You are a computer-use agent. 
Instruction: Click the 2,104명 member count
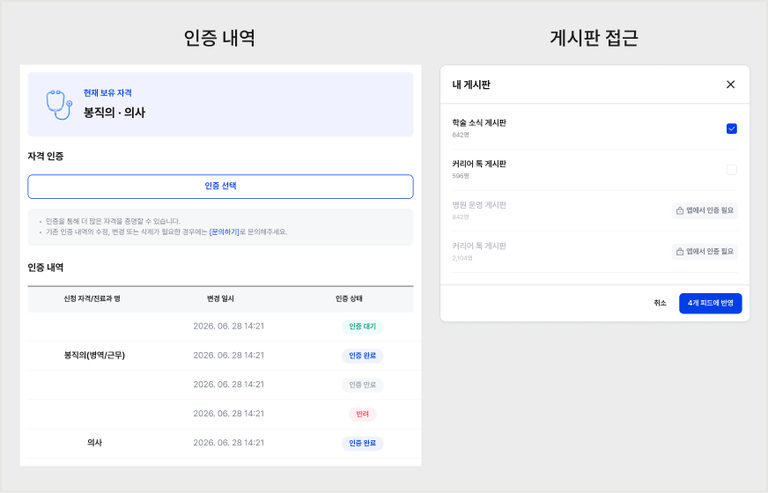click(462, 258)
